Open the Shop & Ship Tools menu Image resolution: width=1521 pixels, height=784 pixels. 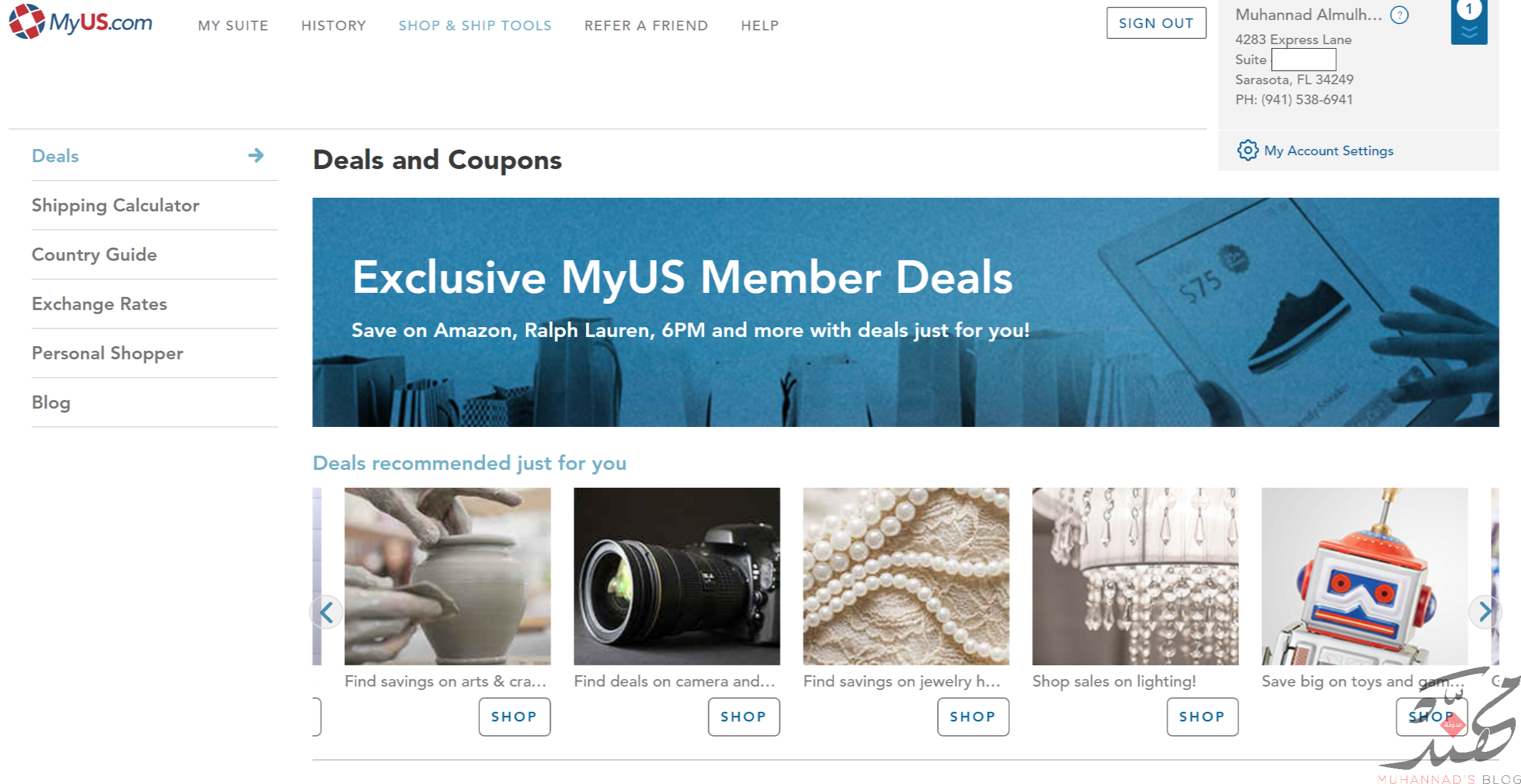475,25
